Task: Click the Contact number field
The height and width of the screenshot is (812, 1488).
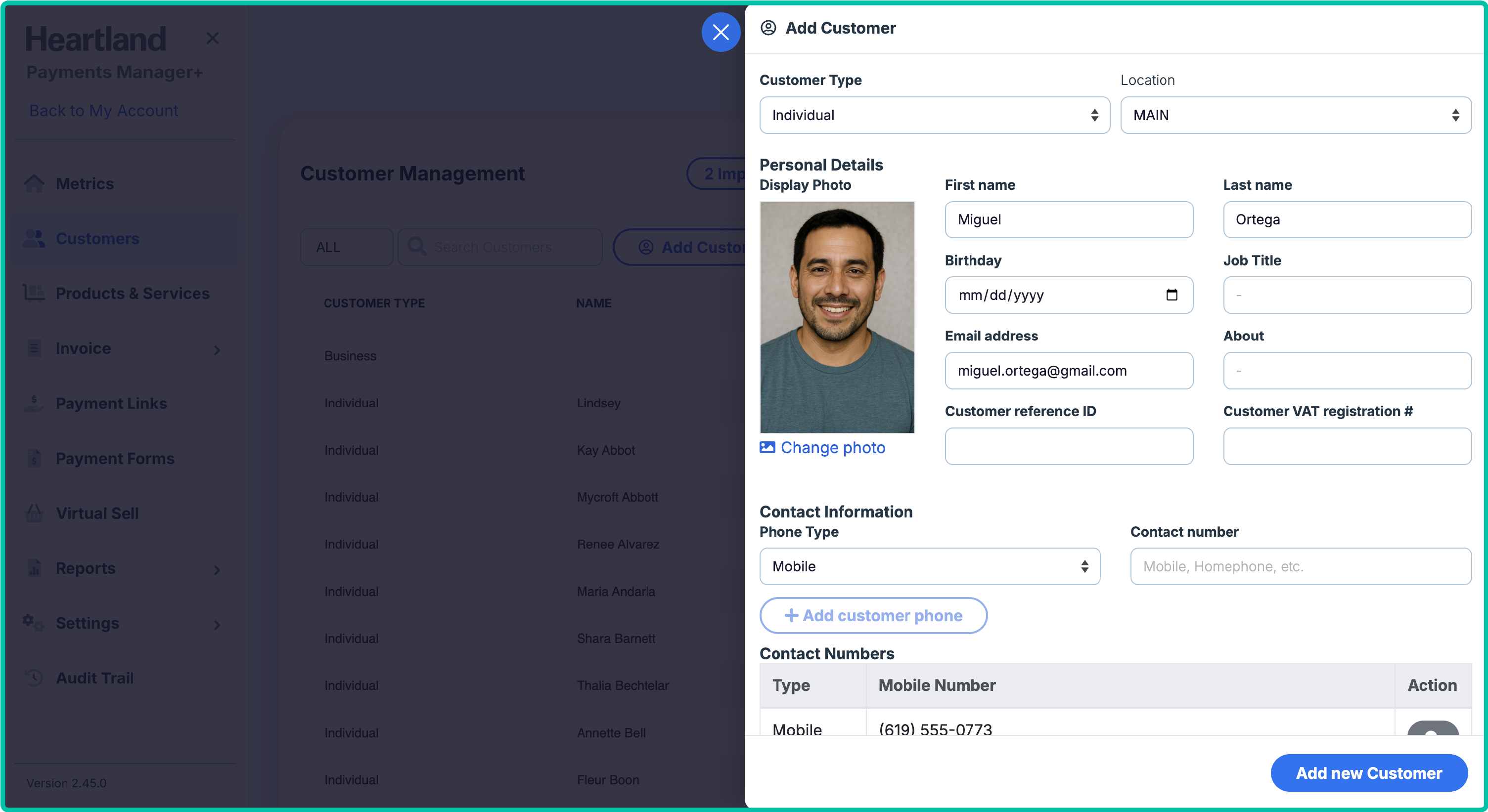Action: pos(1300,566)
